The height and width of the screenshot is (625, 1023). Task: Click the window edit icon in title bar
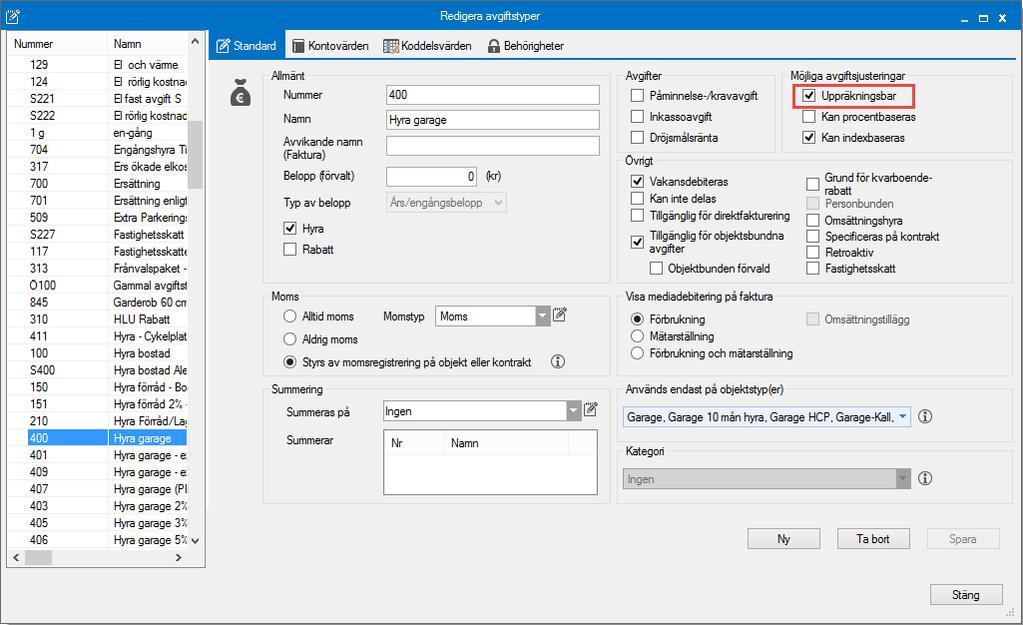(x=12, y=16)
